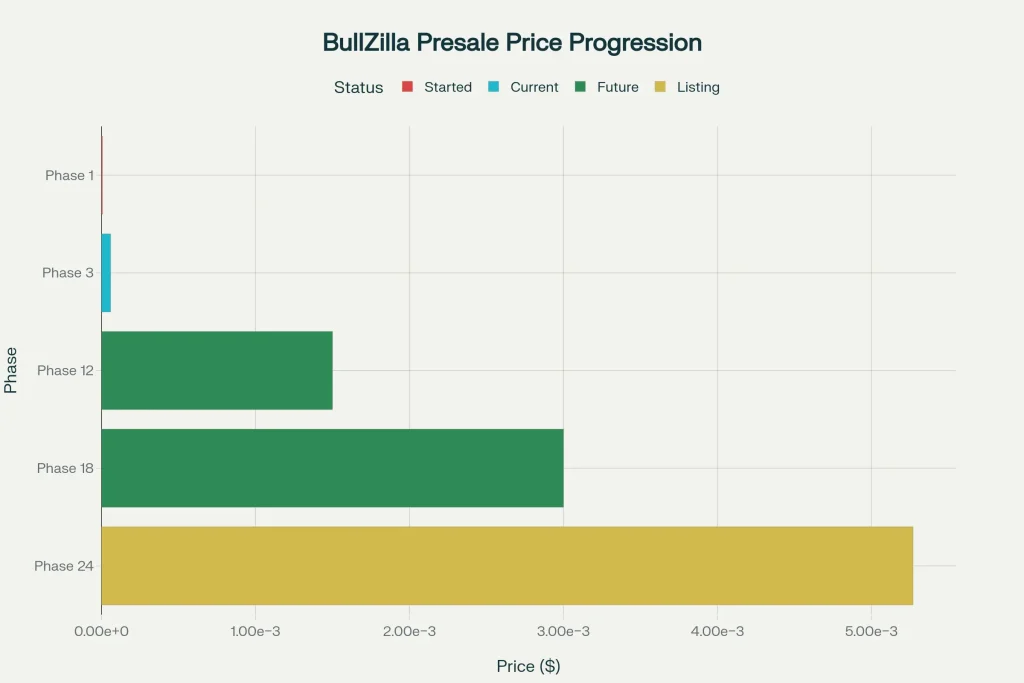The image size is (1024, 683).
Task: Click the vertical Phase y-axis title
Action: 11,370
